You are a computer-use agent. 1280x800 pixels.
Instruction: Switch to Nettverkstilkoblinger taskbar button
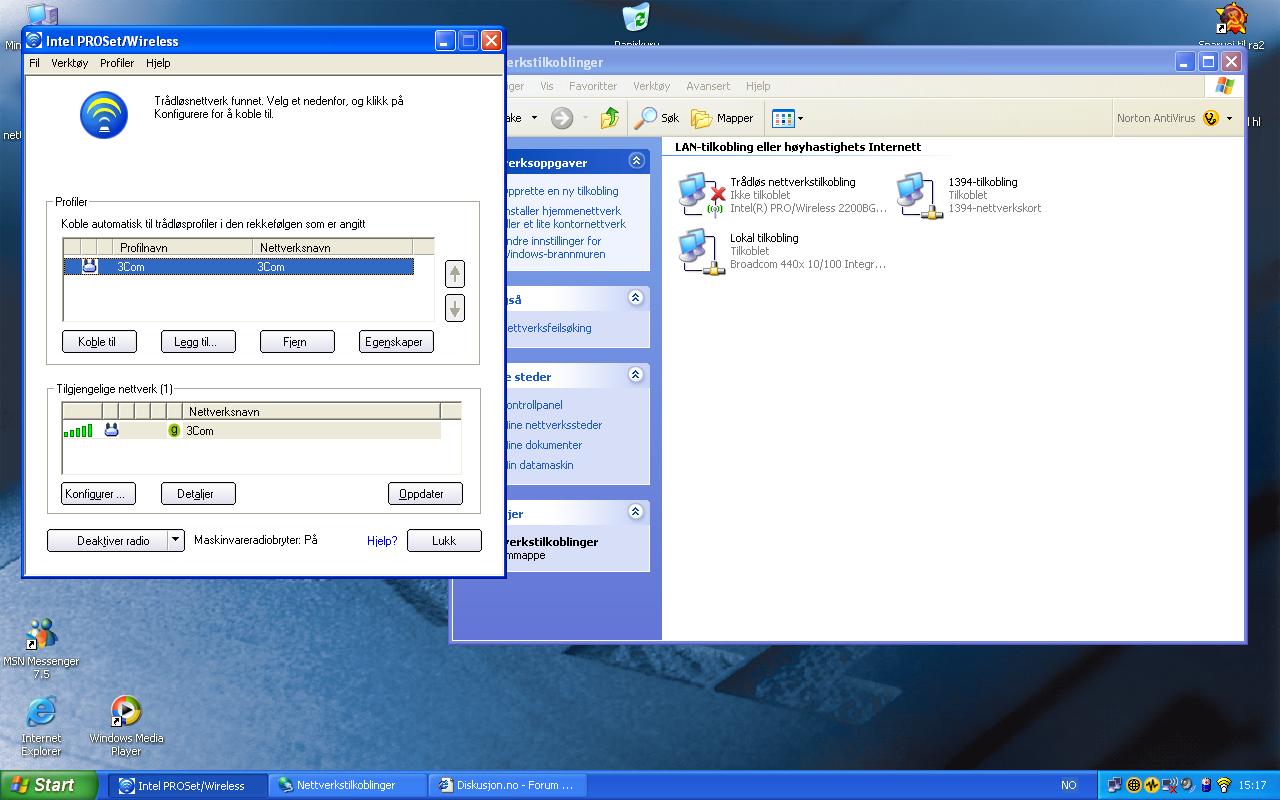[x=347, y=785]
